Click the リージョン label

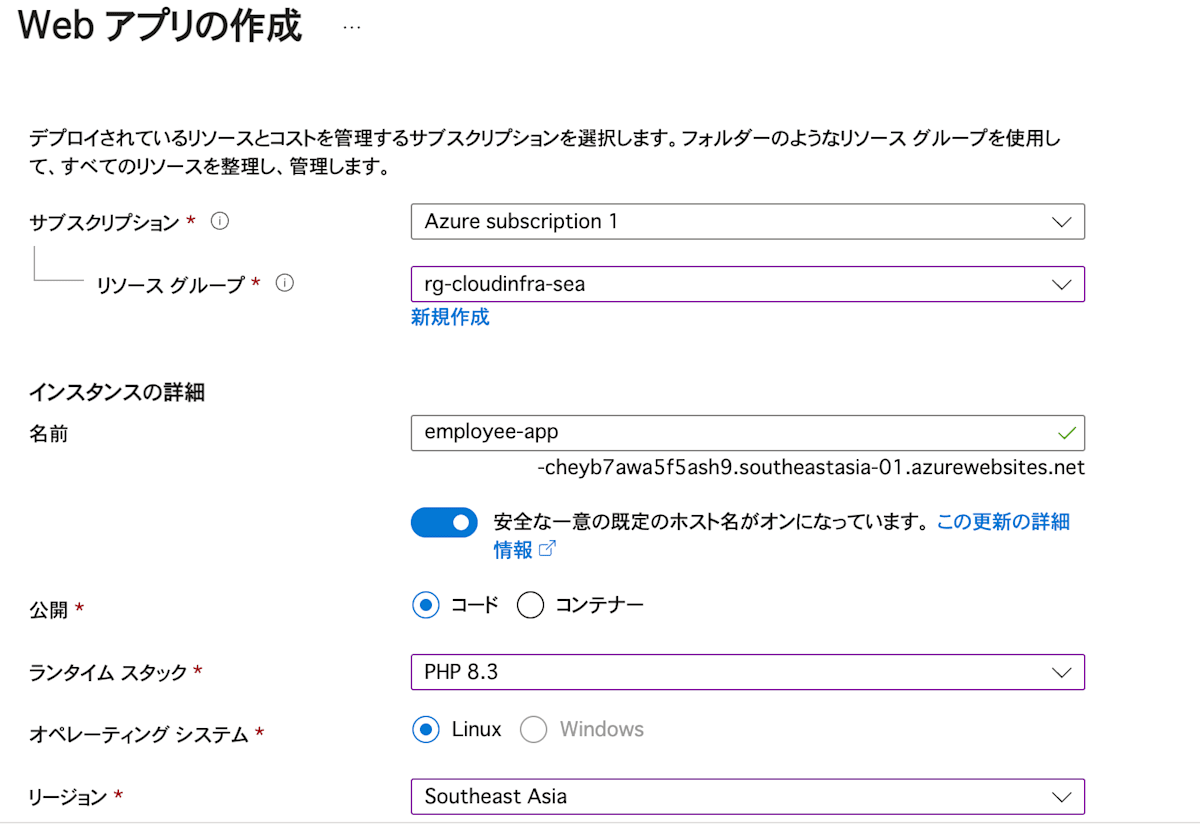68,797
